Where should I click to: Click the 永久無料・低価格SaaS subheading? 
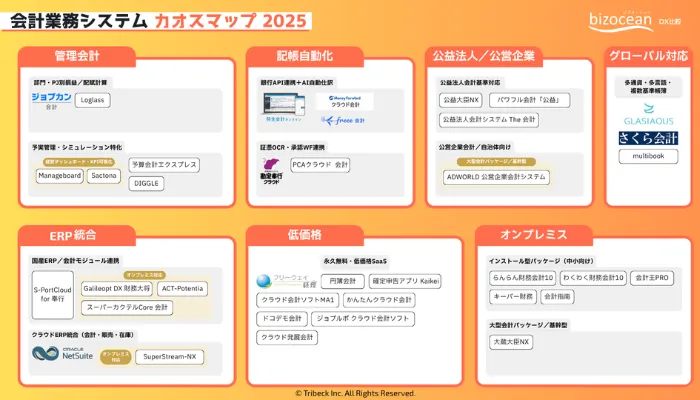pos(355,261)
